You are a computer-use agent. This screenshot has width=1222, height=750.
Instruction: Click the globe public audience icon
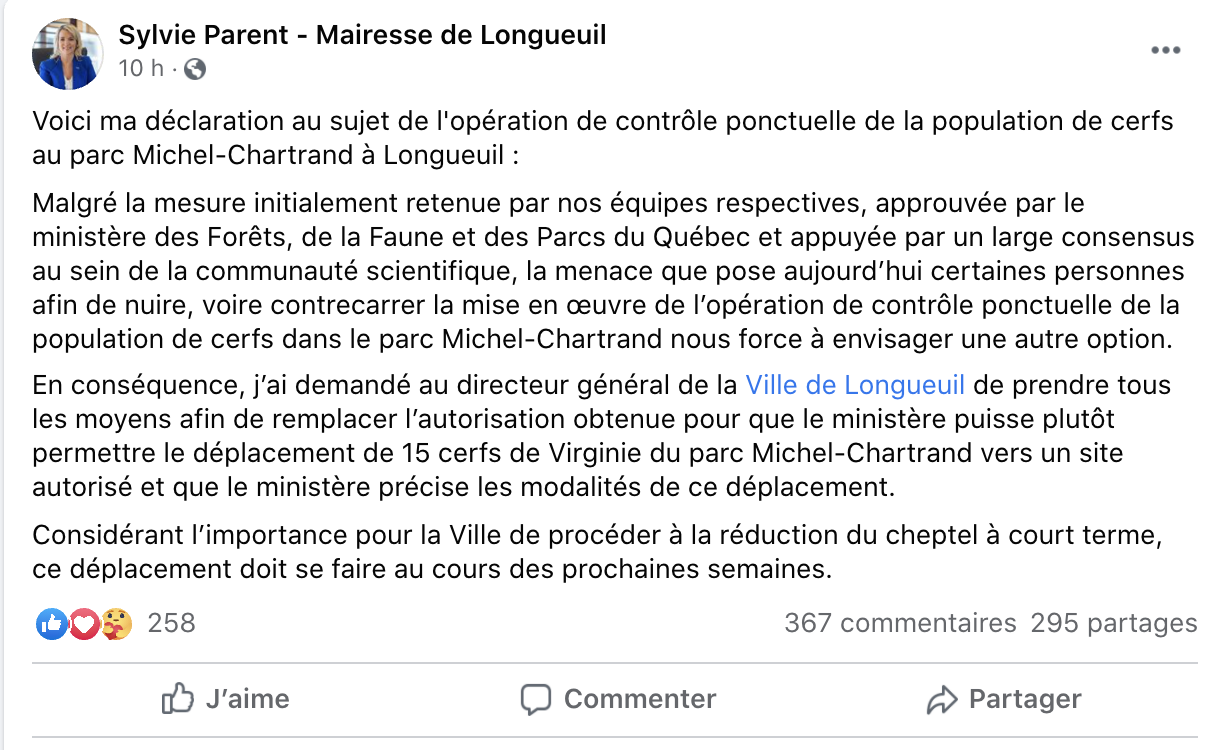[195, 69]
